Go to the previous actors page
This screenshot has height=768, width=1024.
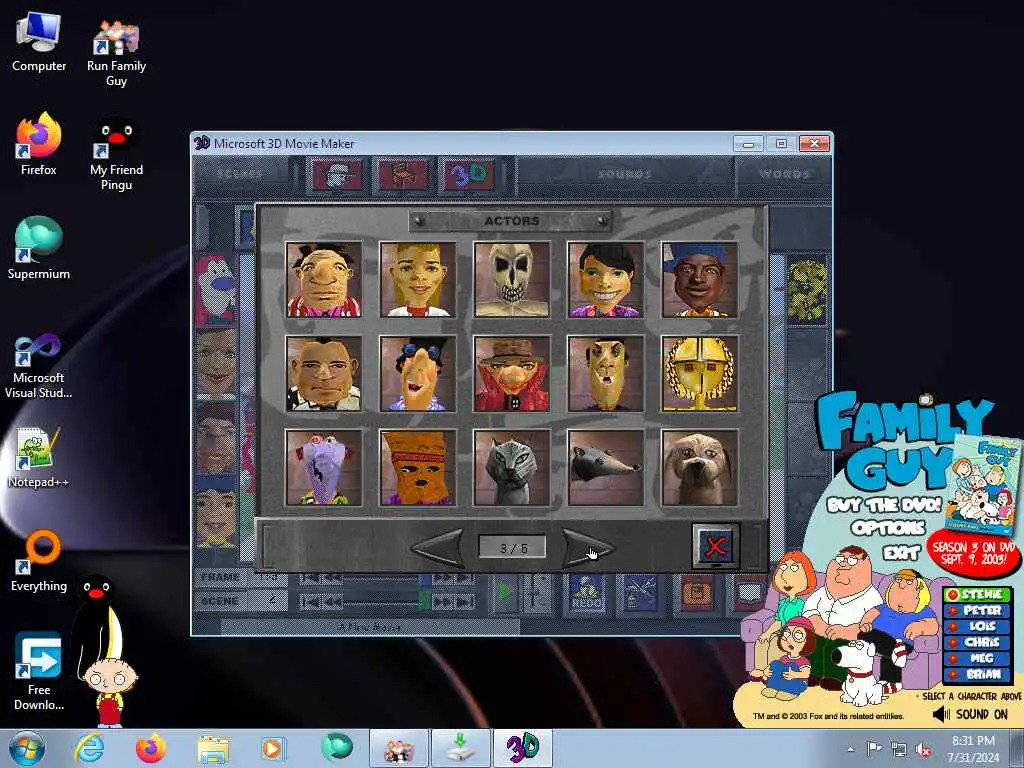click(x=438, y=547)
